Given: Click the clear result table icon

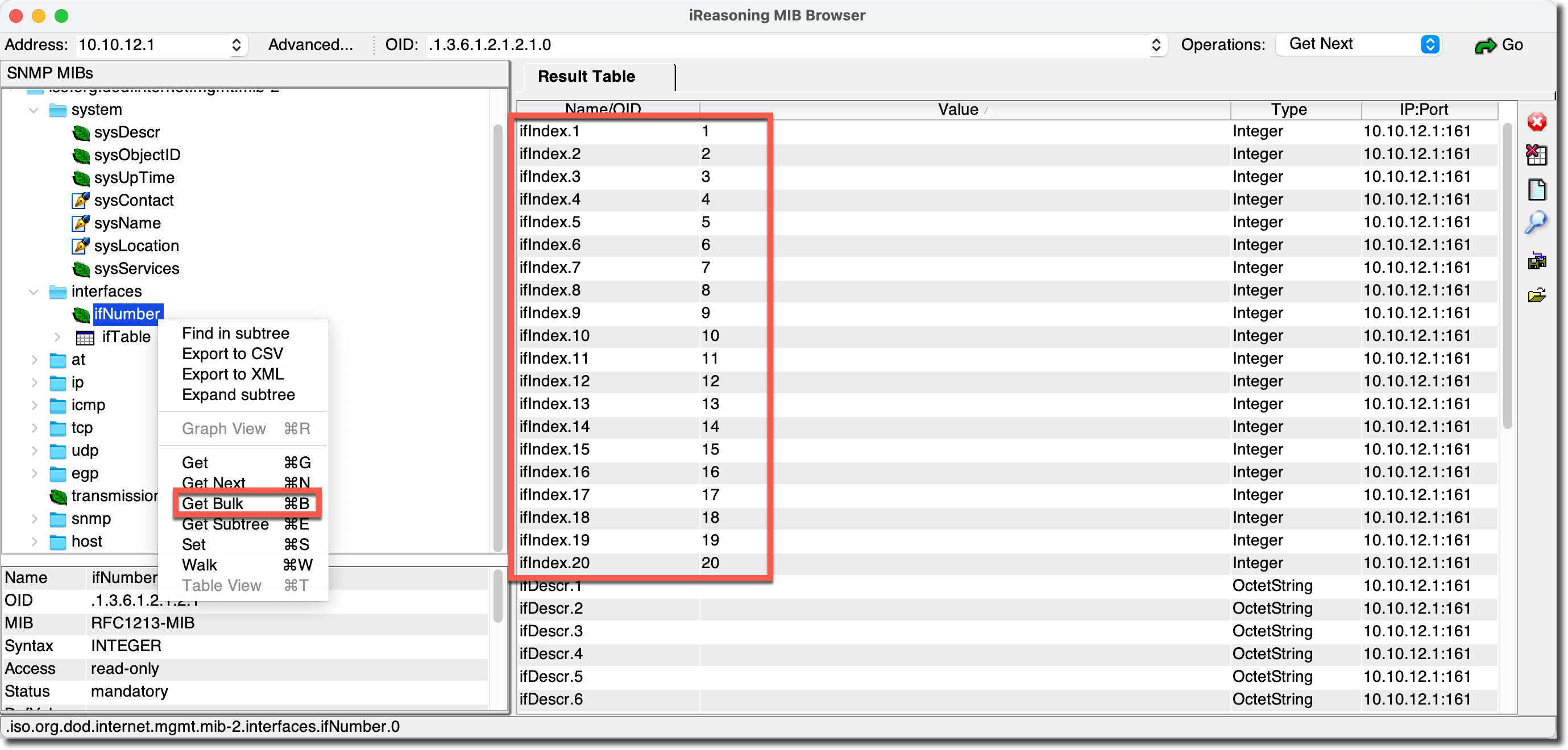Looking at the screenshot, I should coord(1536,155).
